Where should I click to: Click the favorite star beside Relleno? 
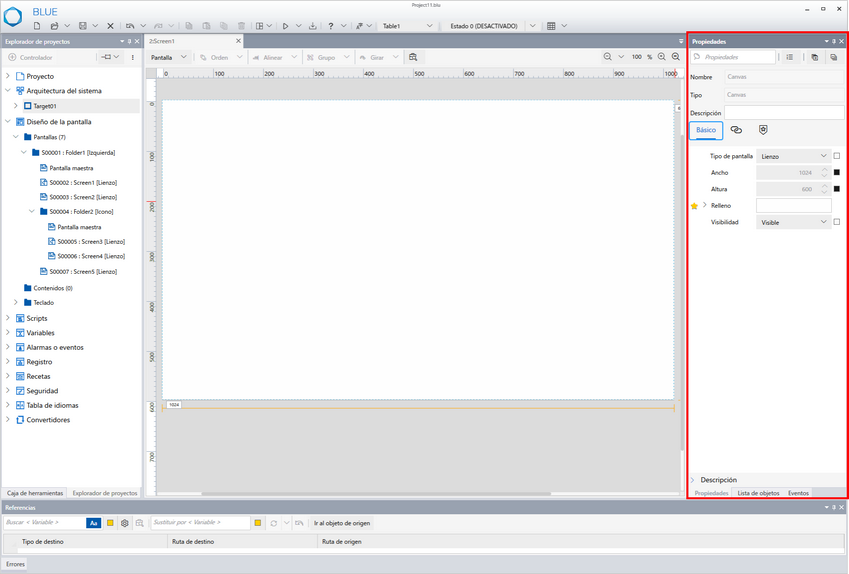coord(695,206)
